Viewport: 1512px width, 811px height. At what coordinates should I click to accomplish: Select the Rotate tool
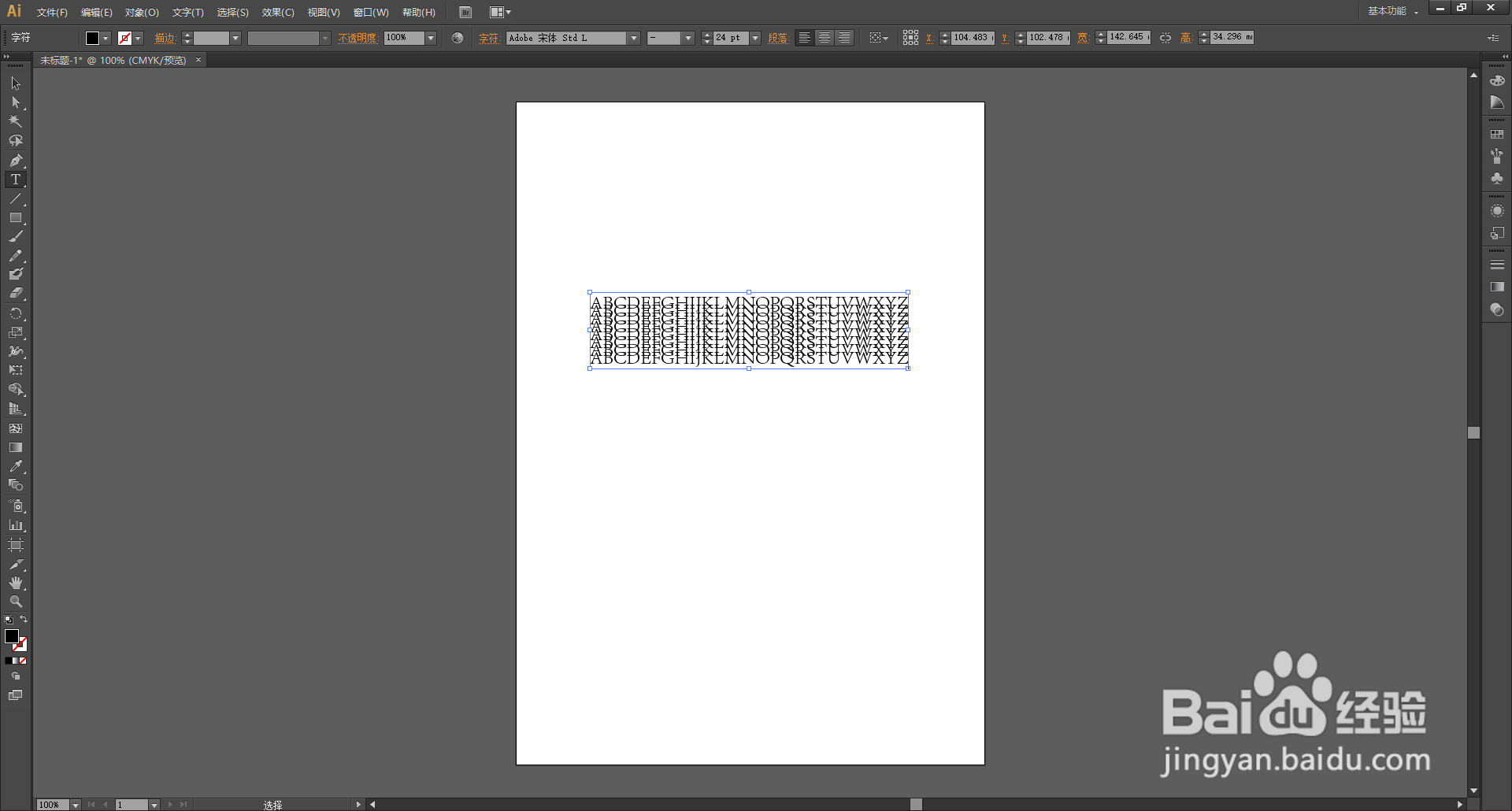[16, 313]
